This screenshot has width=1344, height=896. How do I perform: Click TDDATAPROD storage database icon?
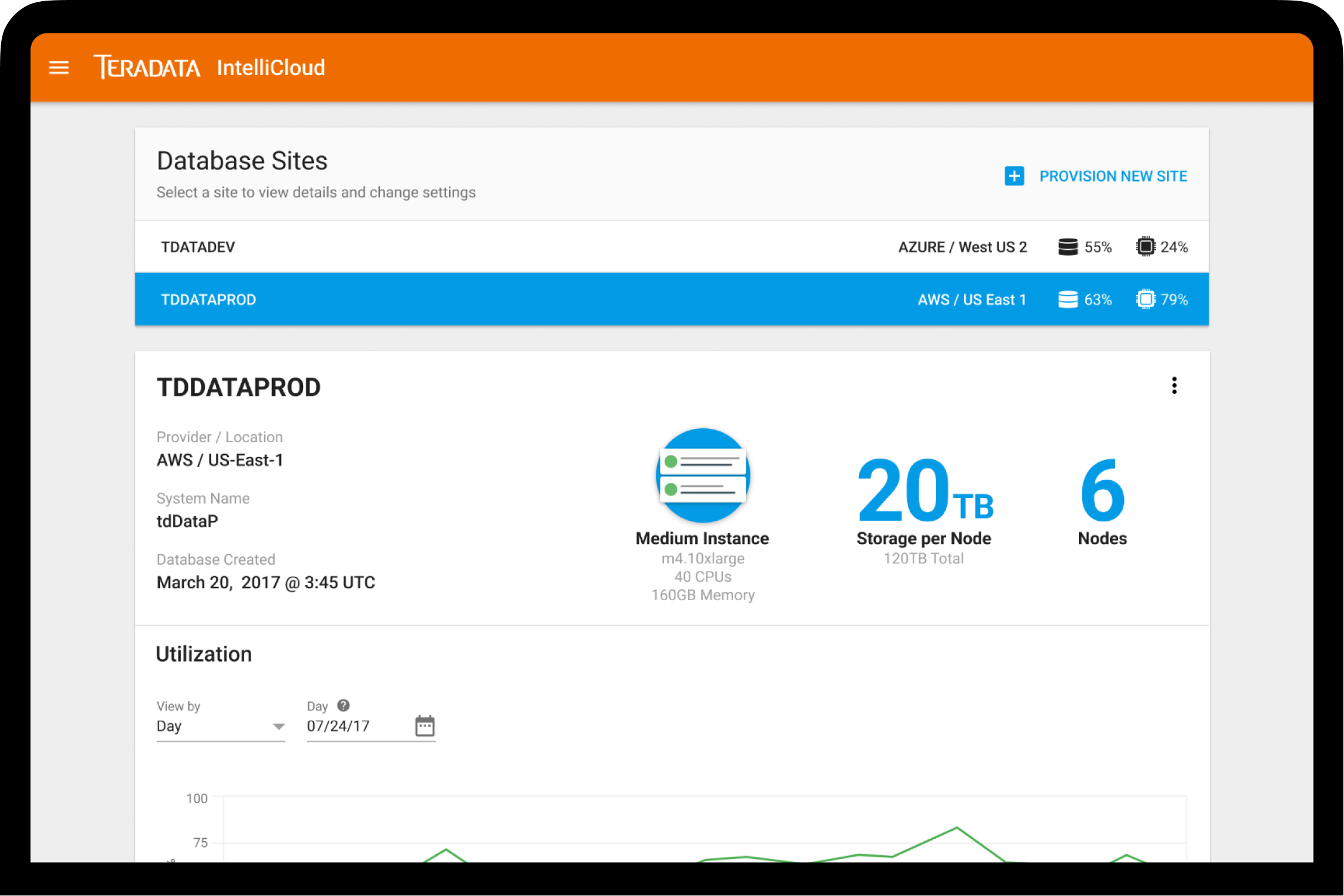tap(1068, 299)
